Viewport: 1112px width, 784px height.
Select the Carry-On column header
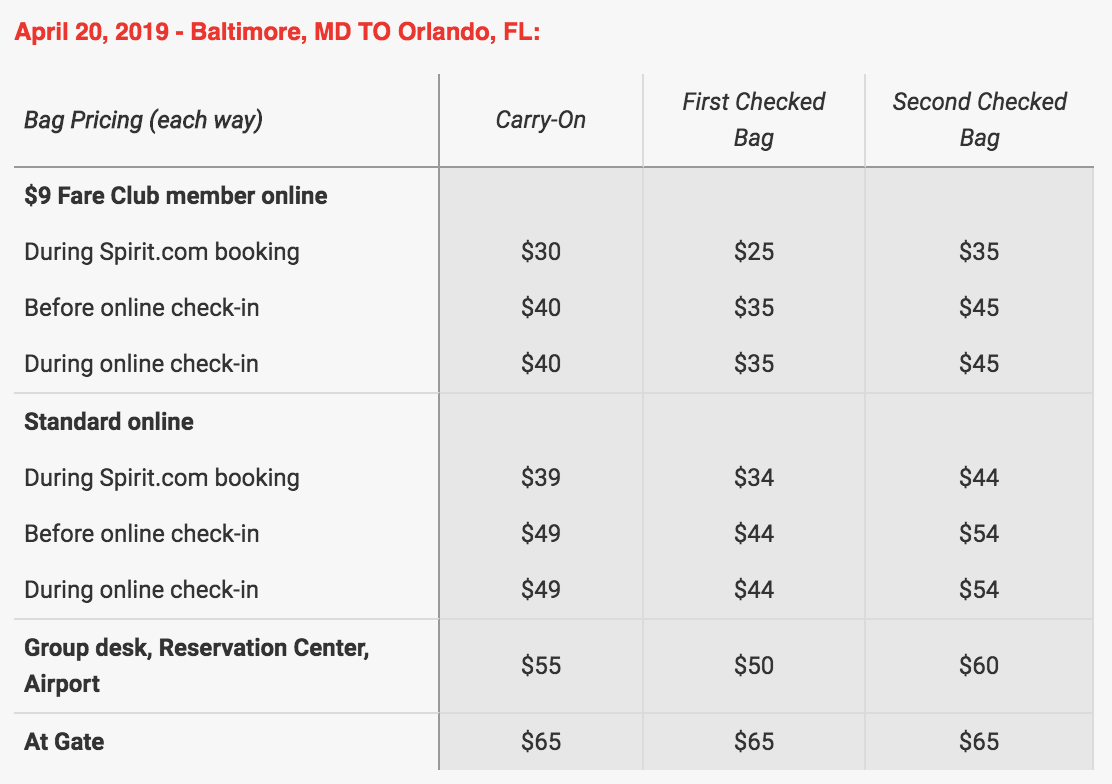[x=541, y=120]
